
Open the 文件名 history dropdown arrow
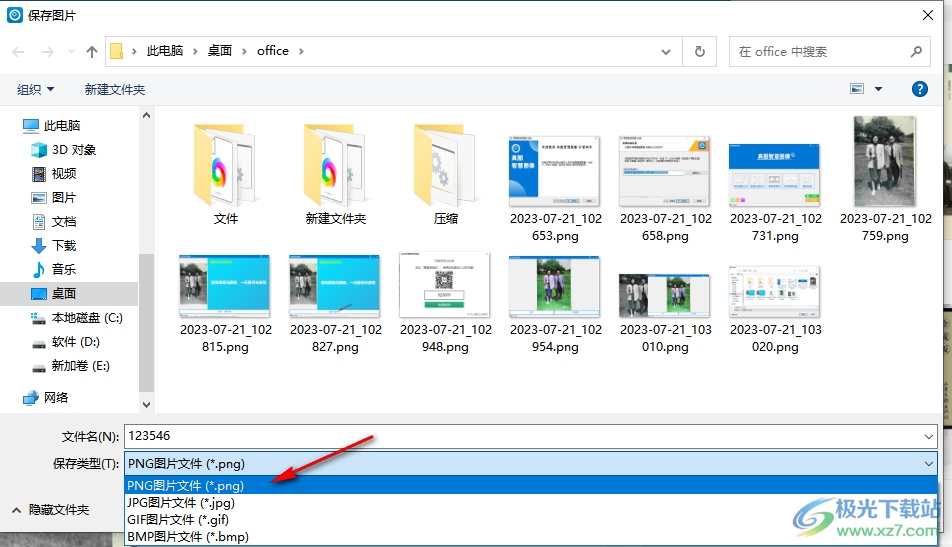[x=929, y=437]
